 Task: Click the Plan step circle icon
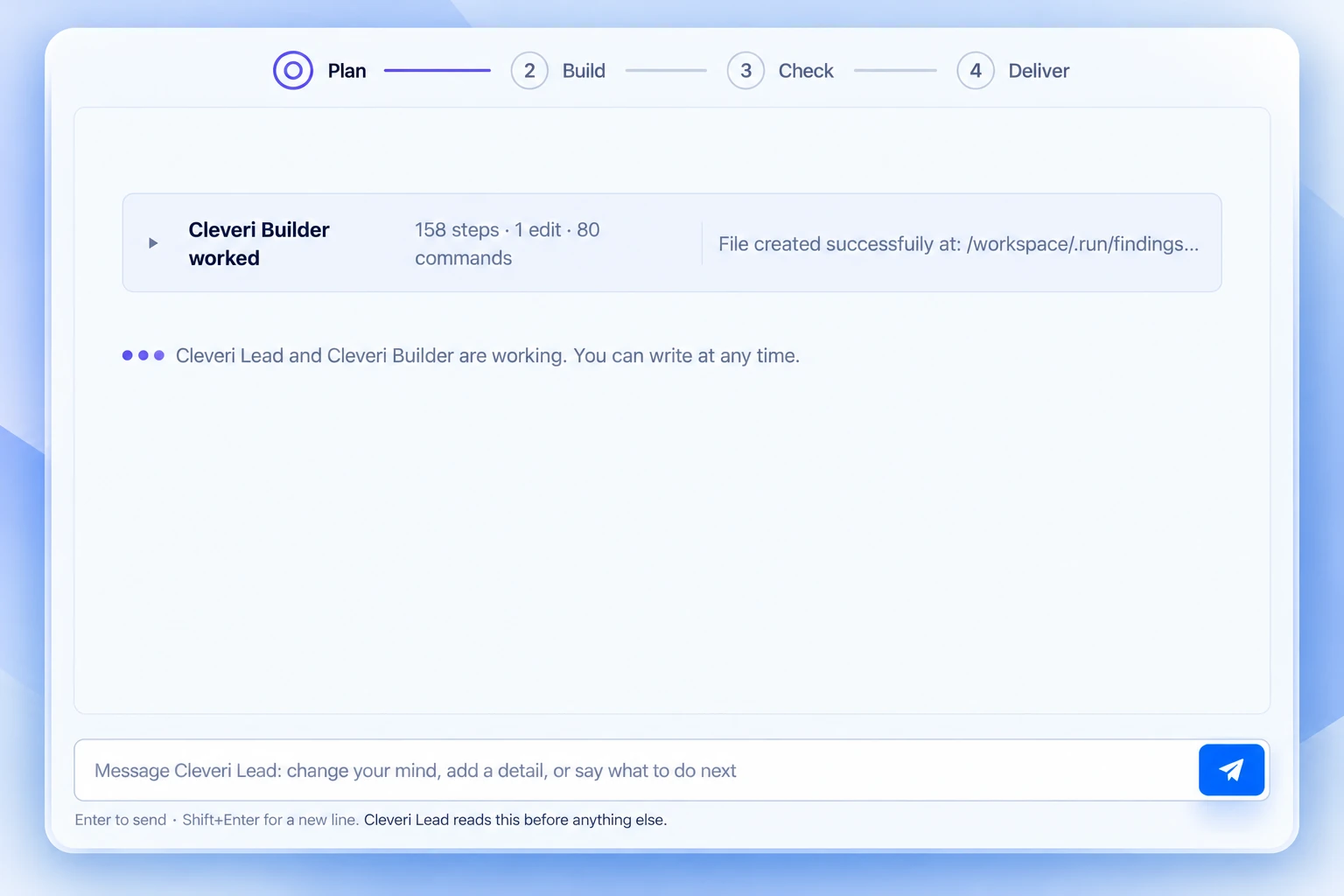click(293, 70)
